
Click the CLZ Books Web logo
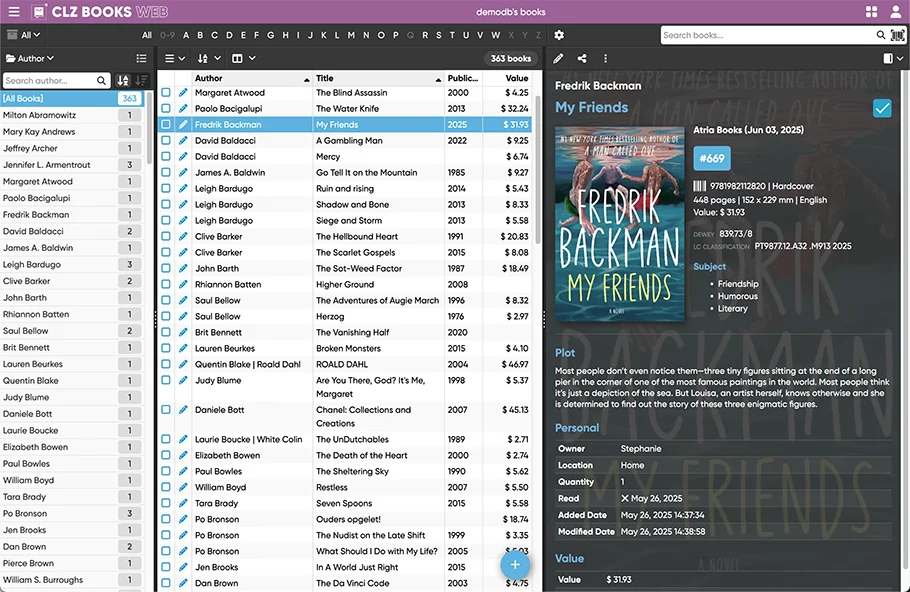[101, 12]
